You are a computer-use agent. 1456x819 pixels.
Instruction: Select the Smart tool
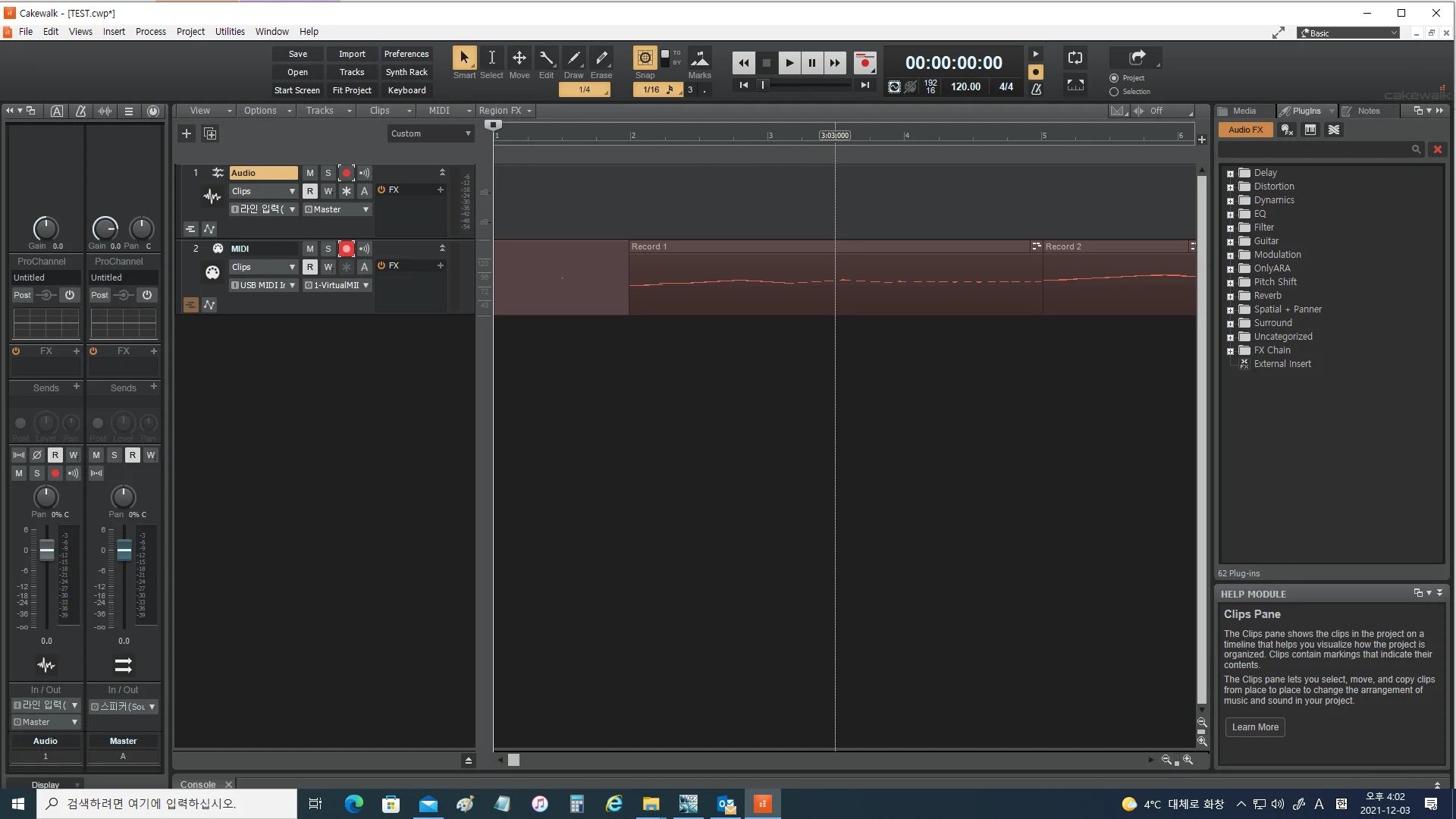[x=464, y=58]
